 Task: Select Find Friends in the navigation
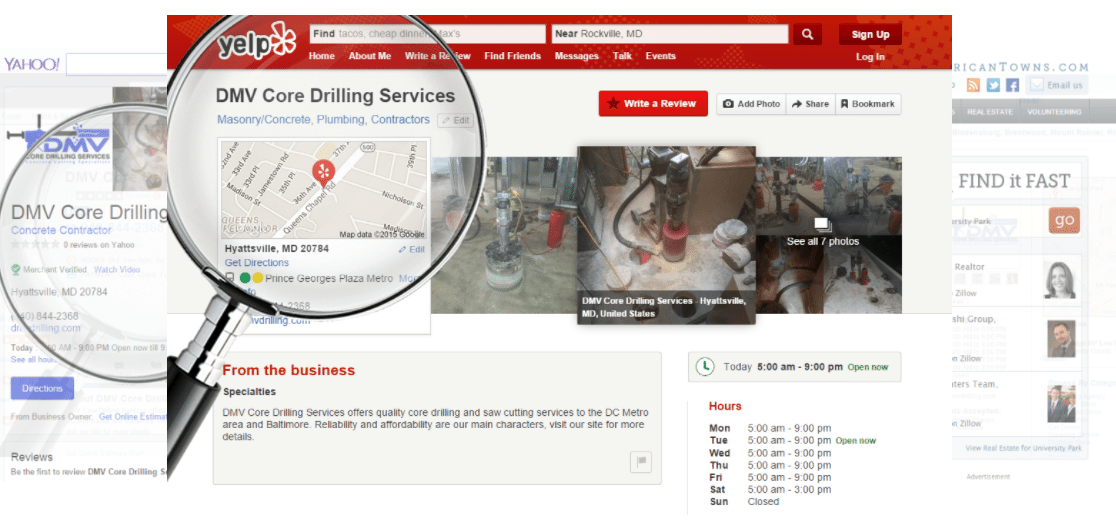pyautogui.click(x=512, y=56)
